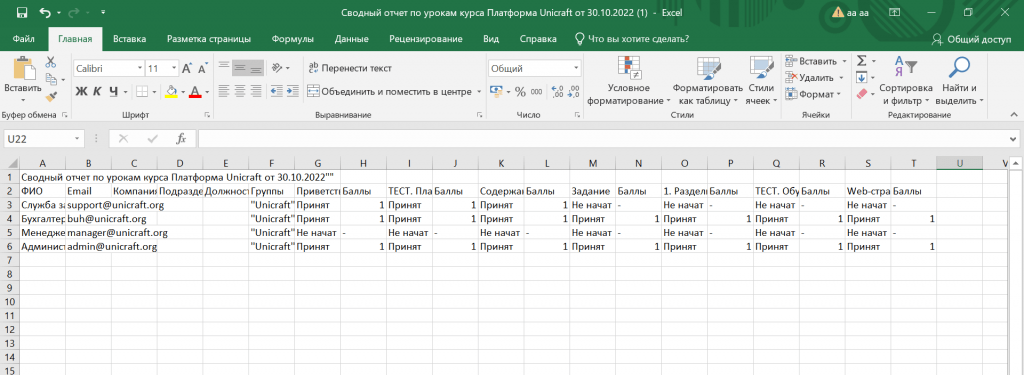Save the workbook with the floppy icon
The image size is (1024, 375).
click(21, 12)
